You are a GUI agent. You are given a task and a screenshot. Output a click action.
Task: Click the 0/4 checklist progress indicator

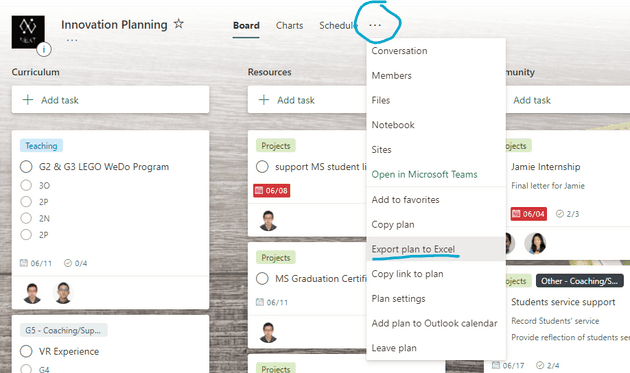(76, 263)
